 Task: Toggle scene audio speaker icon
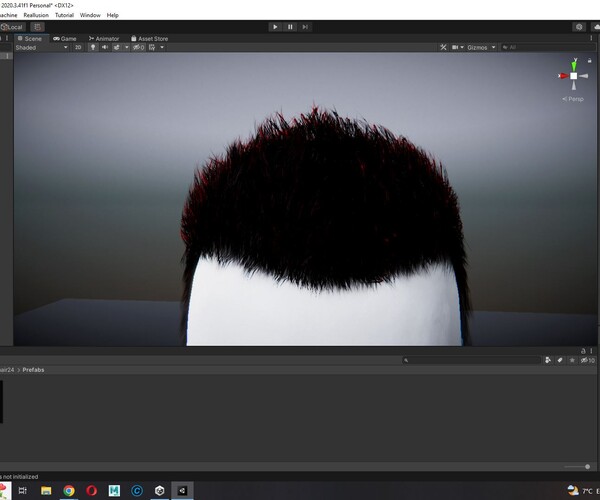click(104, 47)
